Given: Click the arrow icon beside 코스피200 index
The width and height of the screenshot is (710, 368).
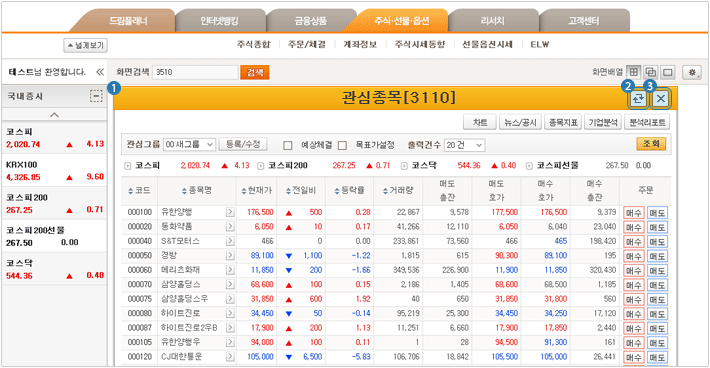Looking at the screenshot, I should (x=261, y=166).
